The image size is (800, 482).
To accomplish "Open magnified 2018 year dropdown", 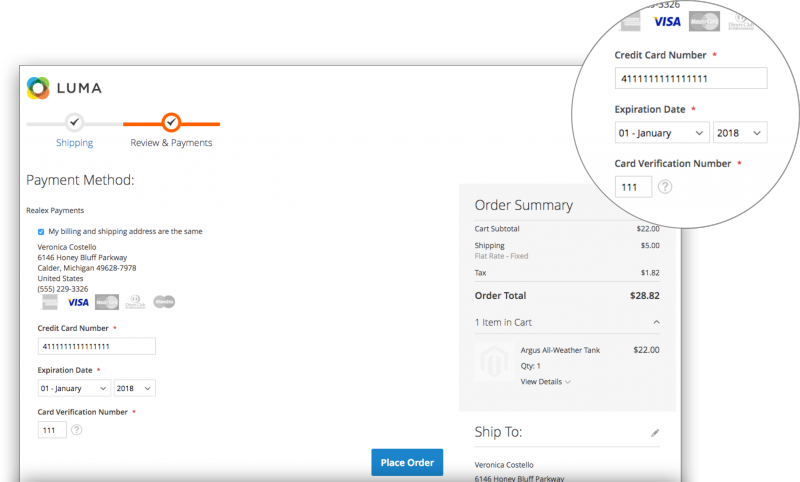I will point(740,133).
